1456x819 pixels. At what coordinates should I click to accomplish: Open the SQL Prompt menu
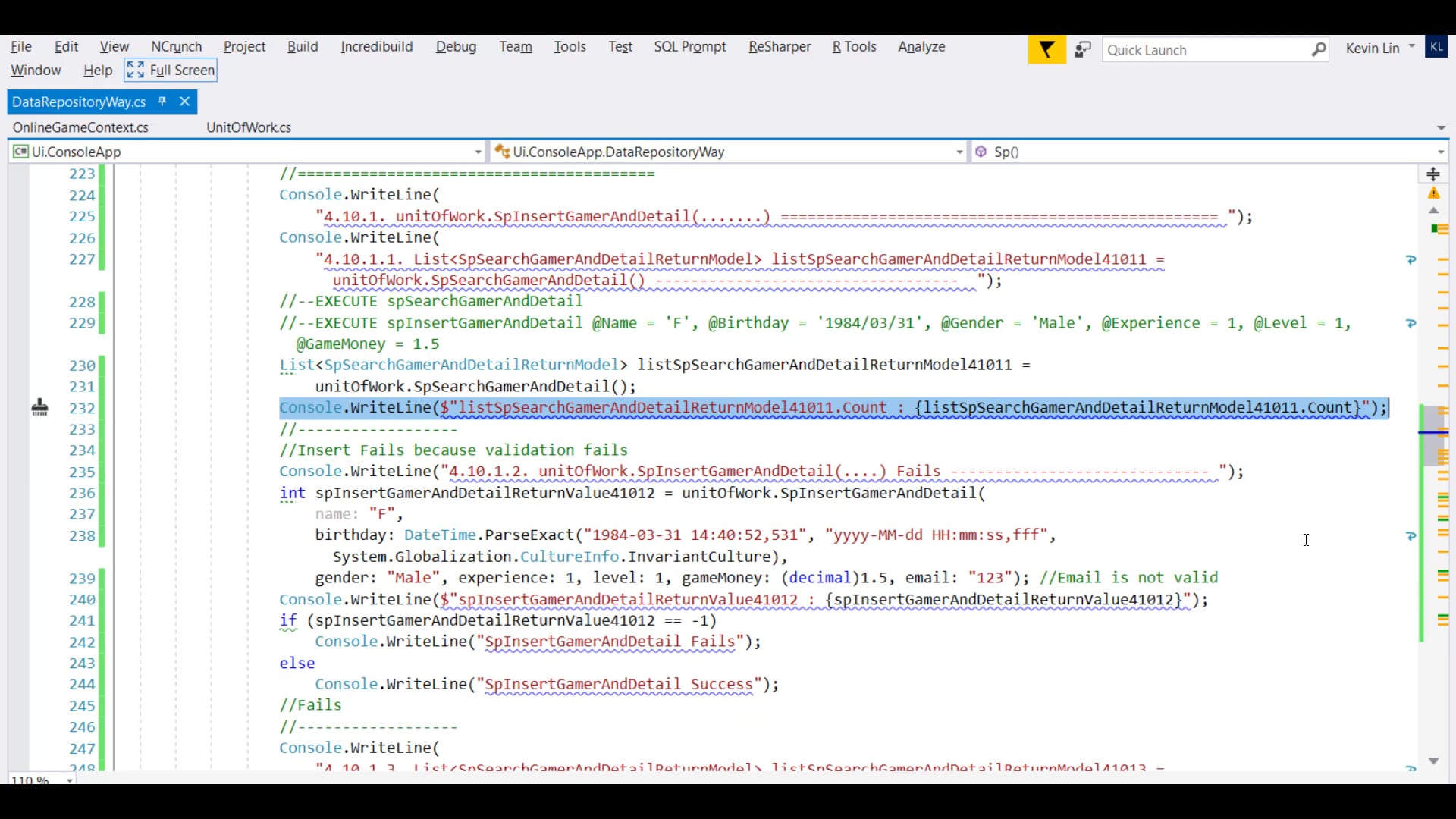pyautogui.click(x=689, y=46)
